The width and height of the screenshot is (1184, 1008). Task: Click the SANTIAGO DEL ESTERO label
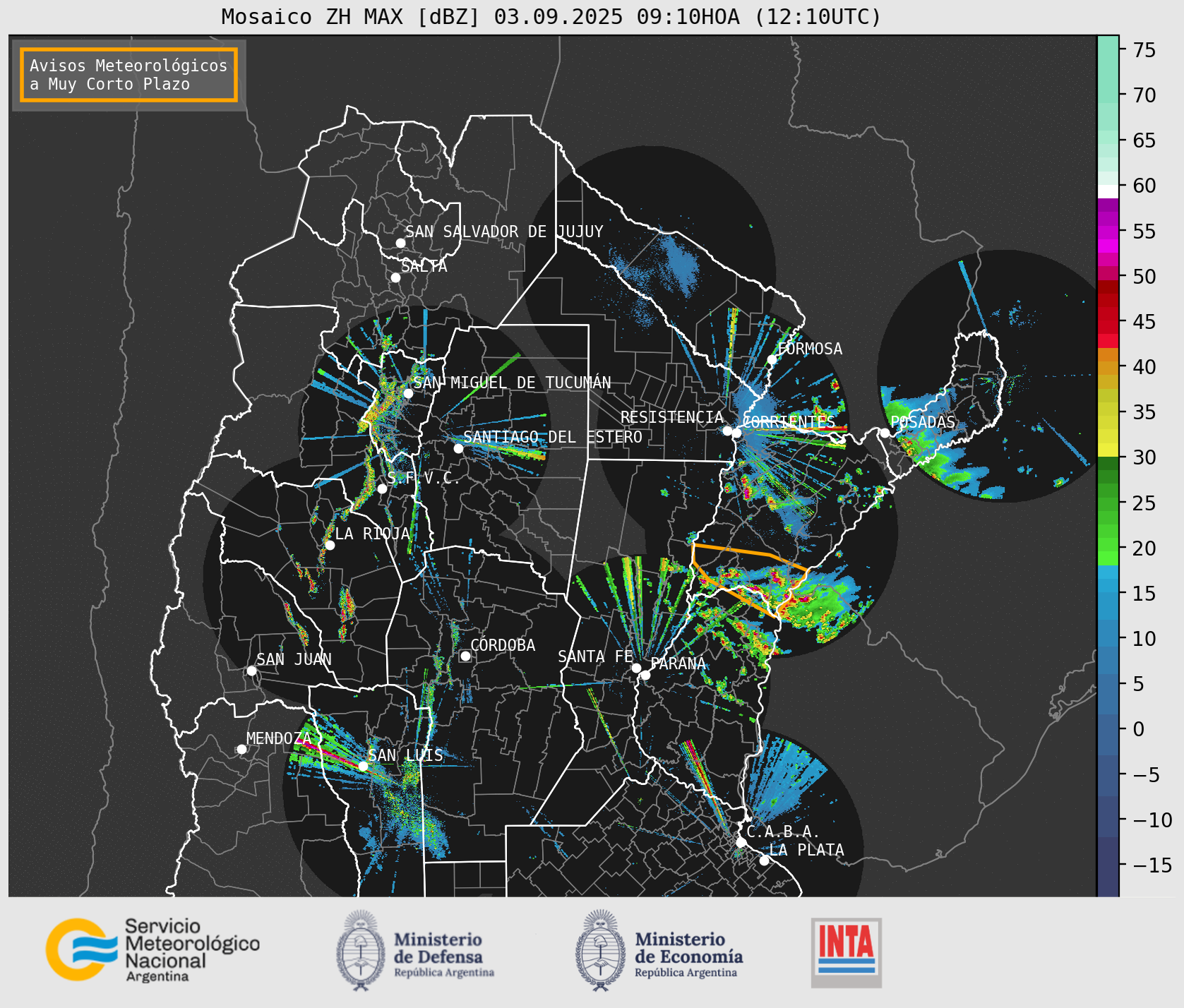point(553,437)
